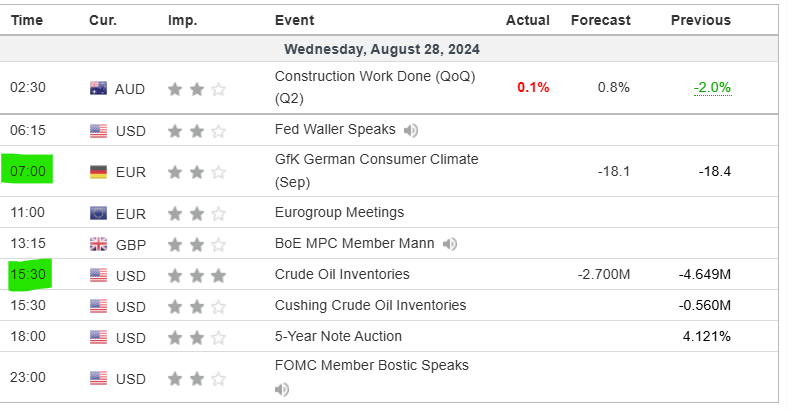Click speaker icon under FOMC Member Bostic Speaks
The image size is (788, 411).
coord(282,388)
